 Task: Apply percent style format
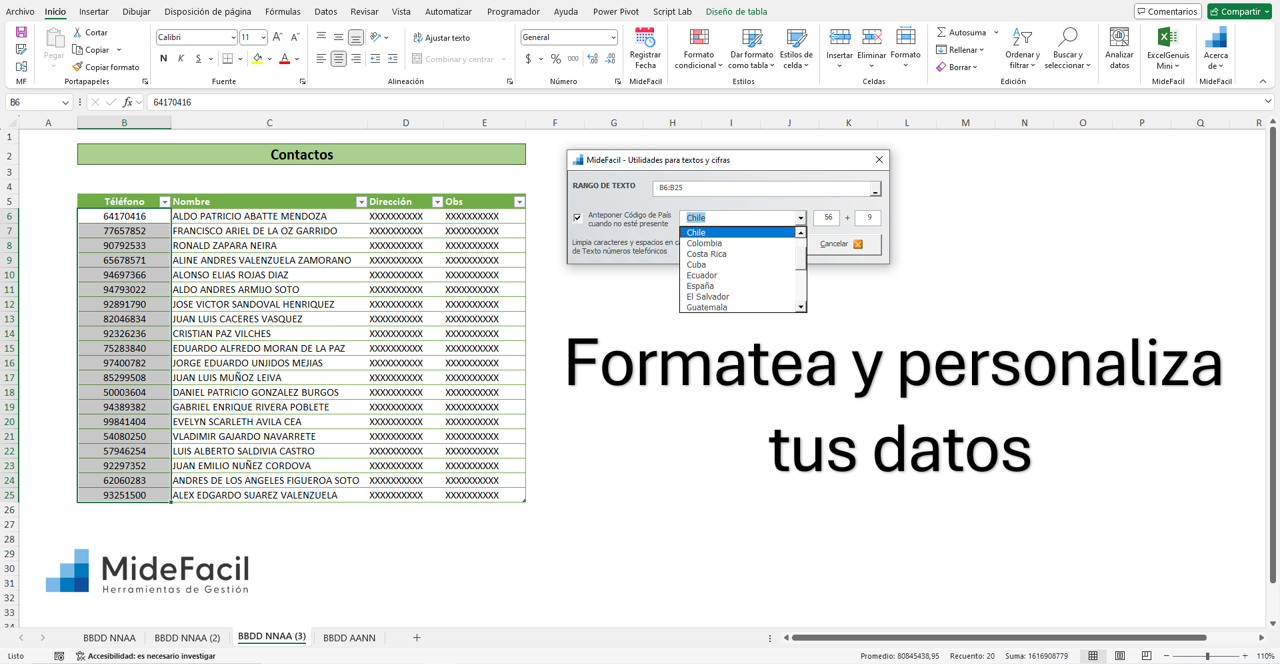coord(556,59)
